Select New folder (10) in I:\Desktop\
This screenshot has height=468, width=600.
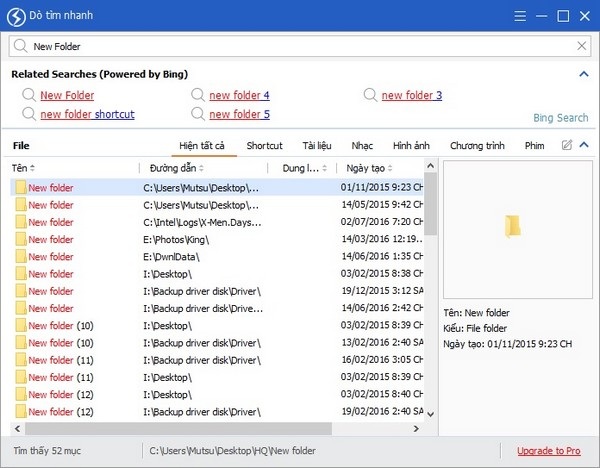[x=217, y=325]
